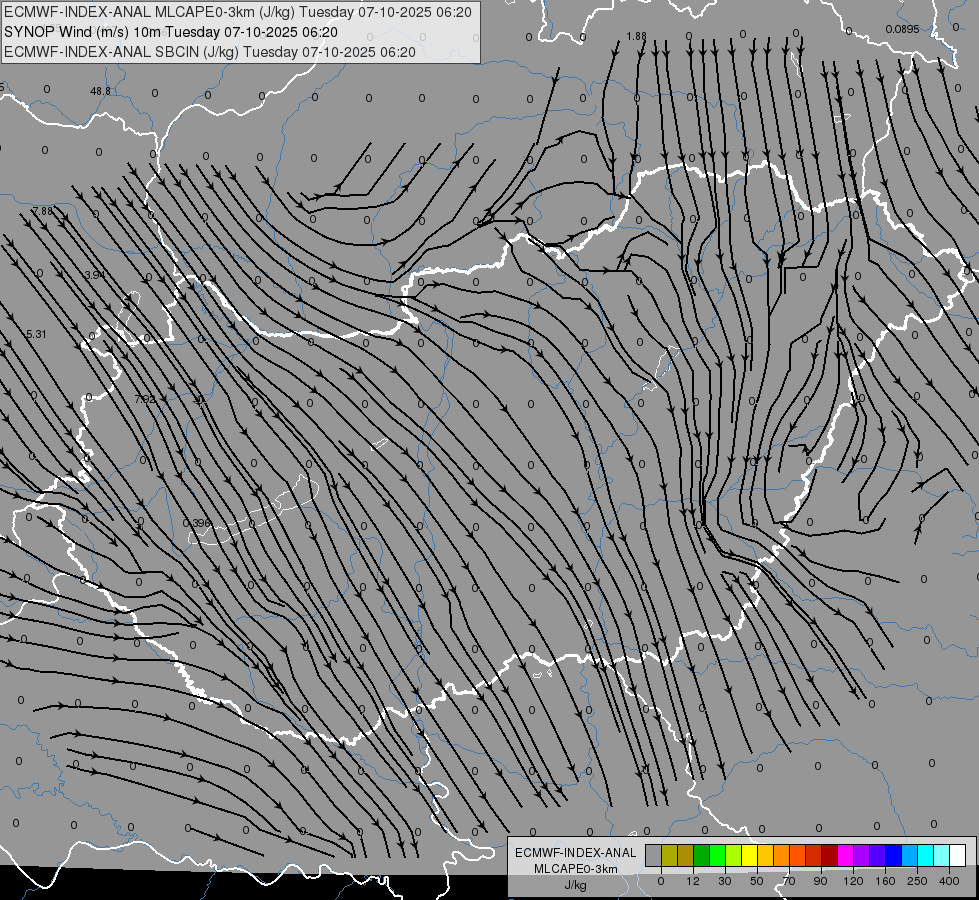Viewport: 979px width, 900px height.
Task: Click the 0.0895 value on the map
Action: click(902, 29)
